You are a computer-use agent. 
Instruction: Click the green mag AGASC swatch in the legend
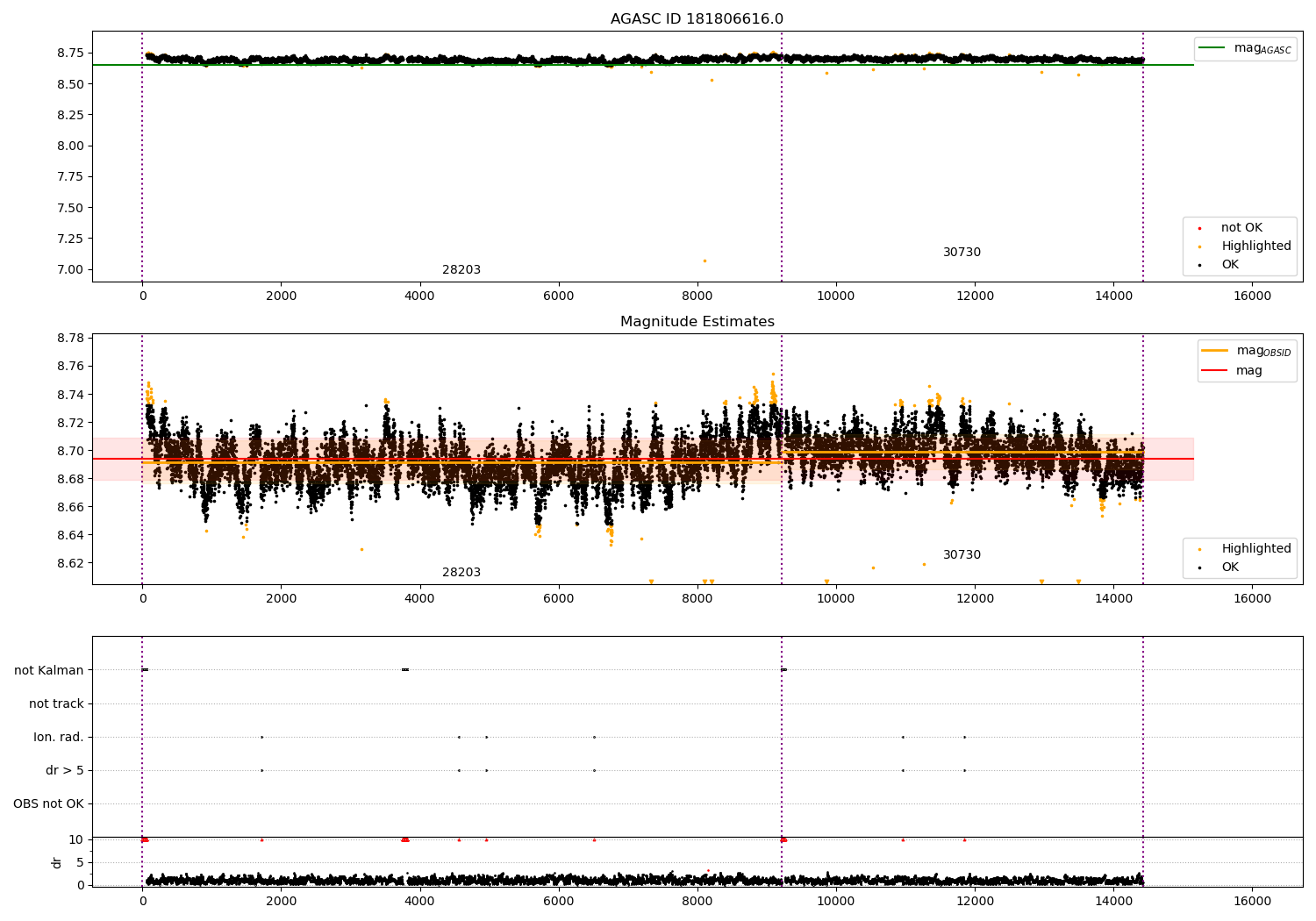[1212, 48]
